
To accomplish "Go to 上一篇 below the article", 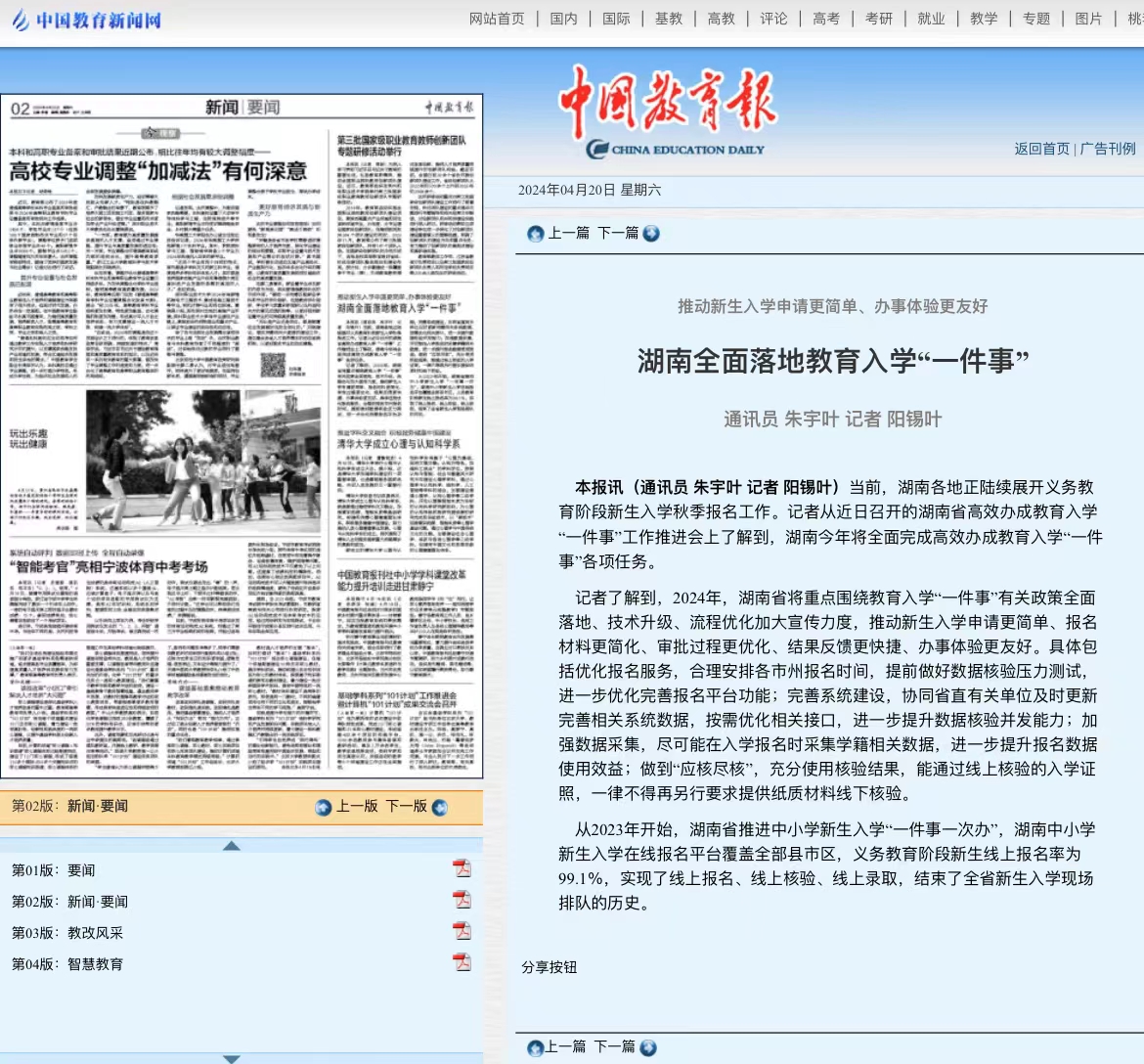I will click(x=565, y=1047).
